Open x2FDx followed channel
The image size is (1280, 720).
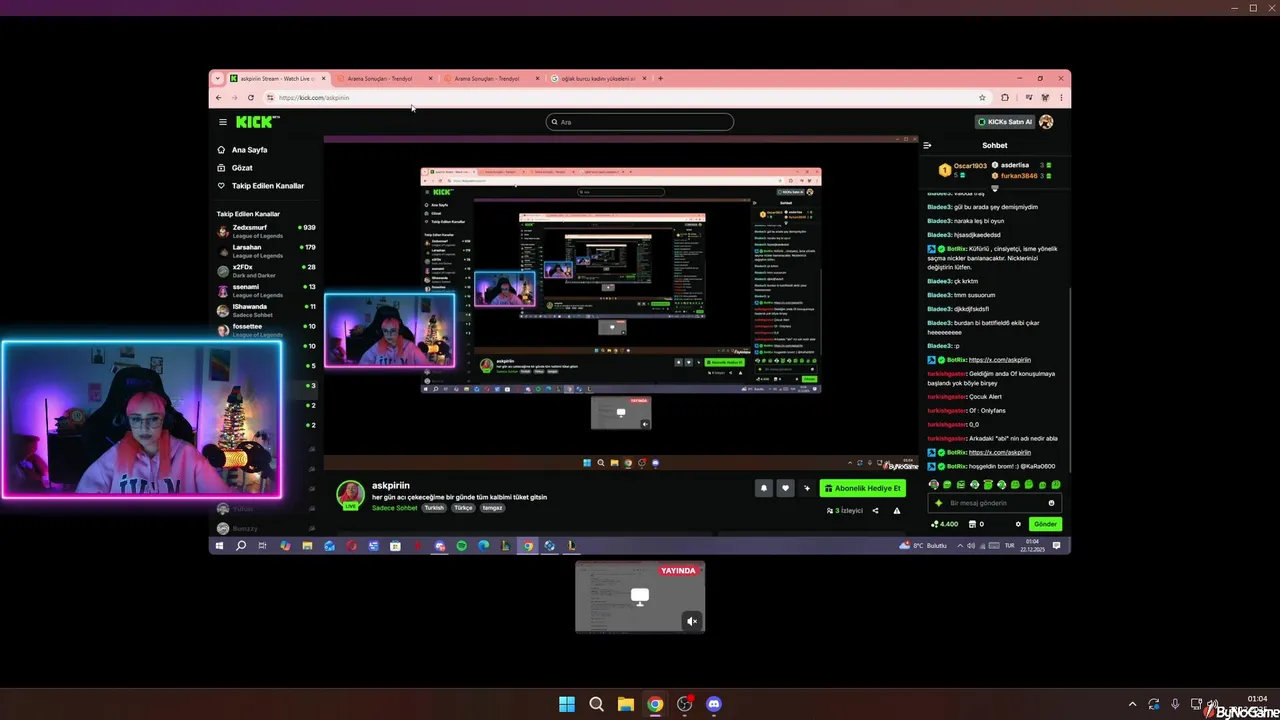click(264, 271)
